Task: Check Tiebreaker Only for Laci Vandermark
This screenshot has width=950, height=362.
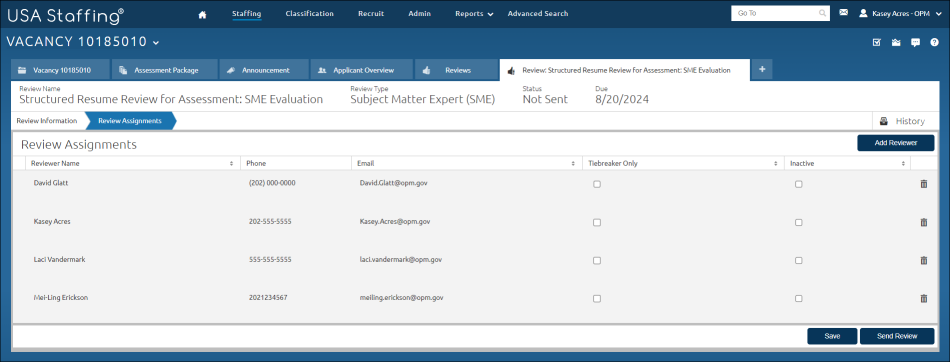Action: click(597, 261)
